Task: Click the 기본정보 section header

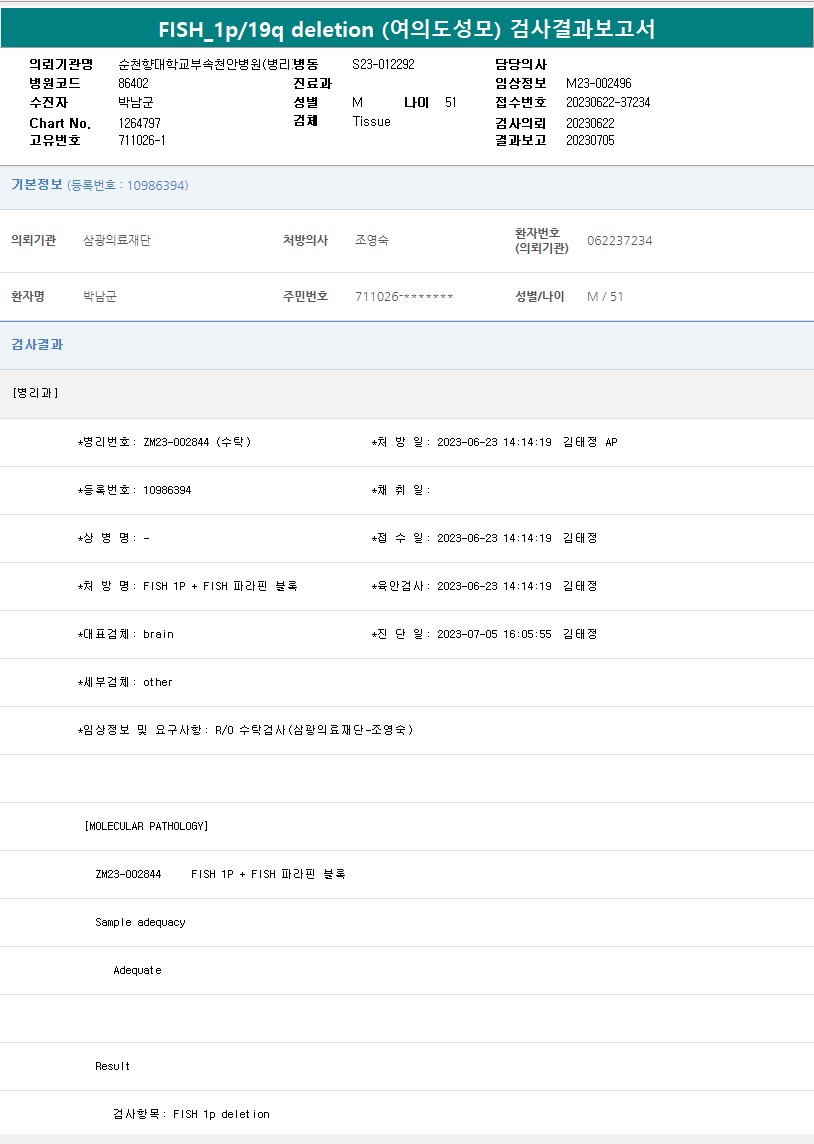Action: 37,185
